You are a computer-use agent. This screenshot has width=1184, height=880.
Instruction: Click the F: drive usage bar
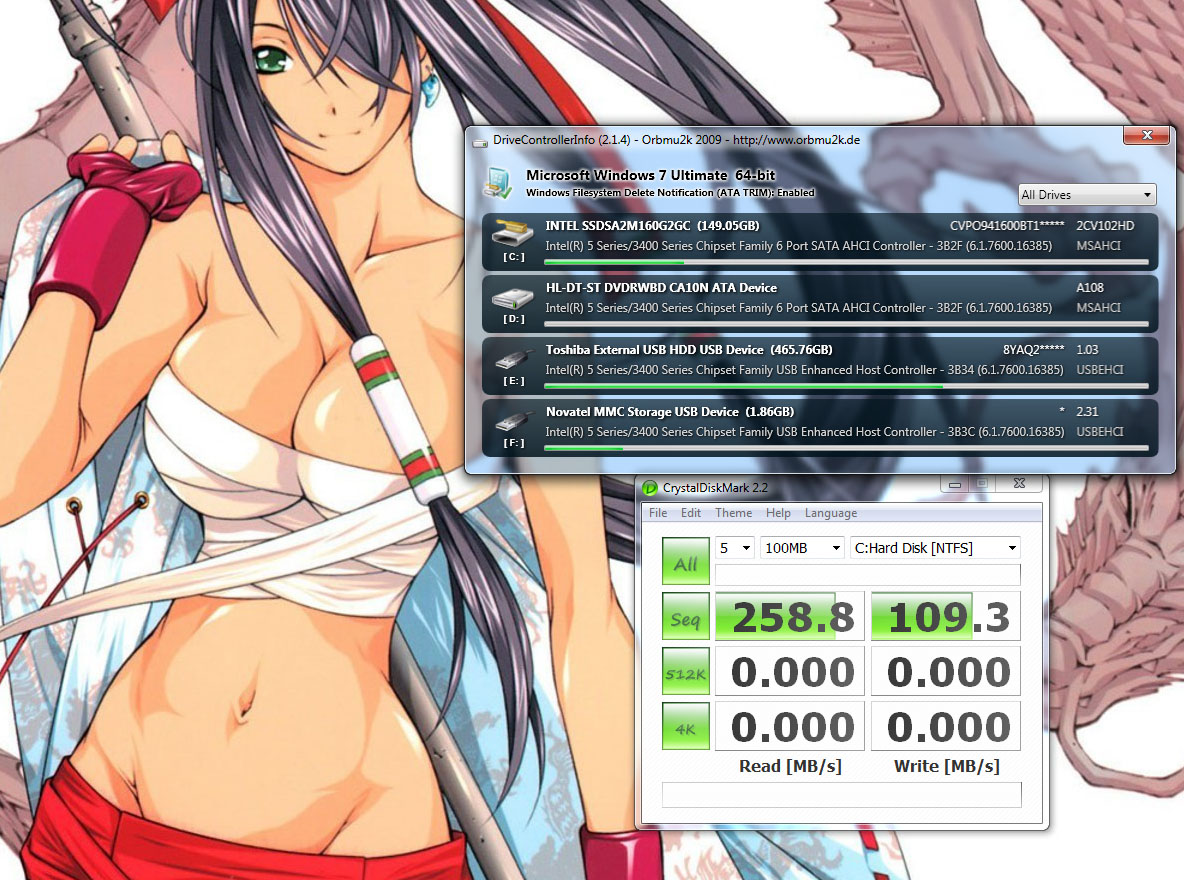click(x=846, y=448)
